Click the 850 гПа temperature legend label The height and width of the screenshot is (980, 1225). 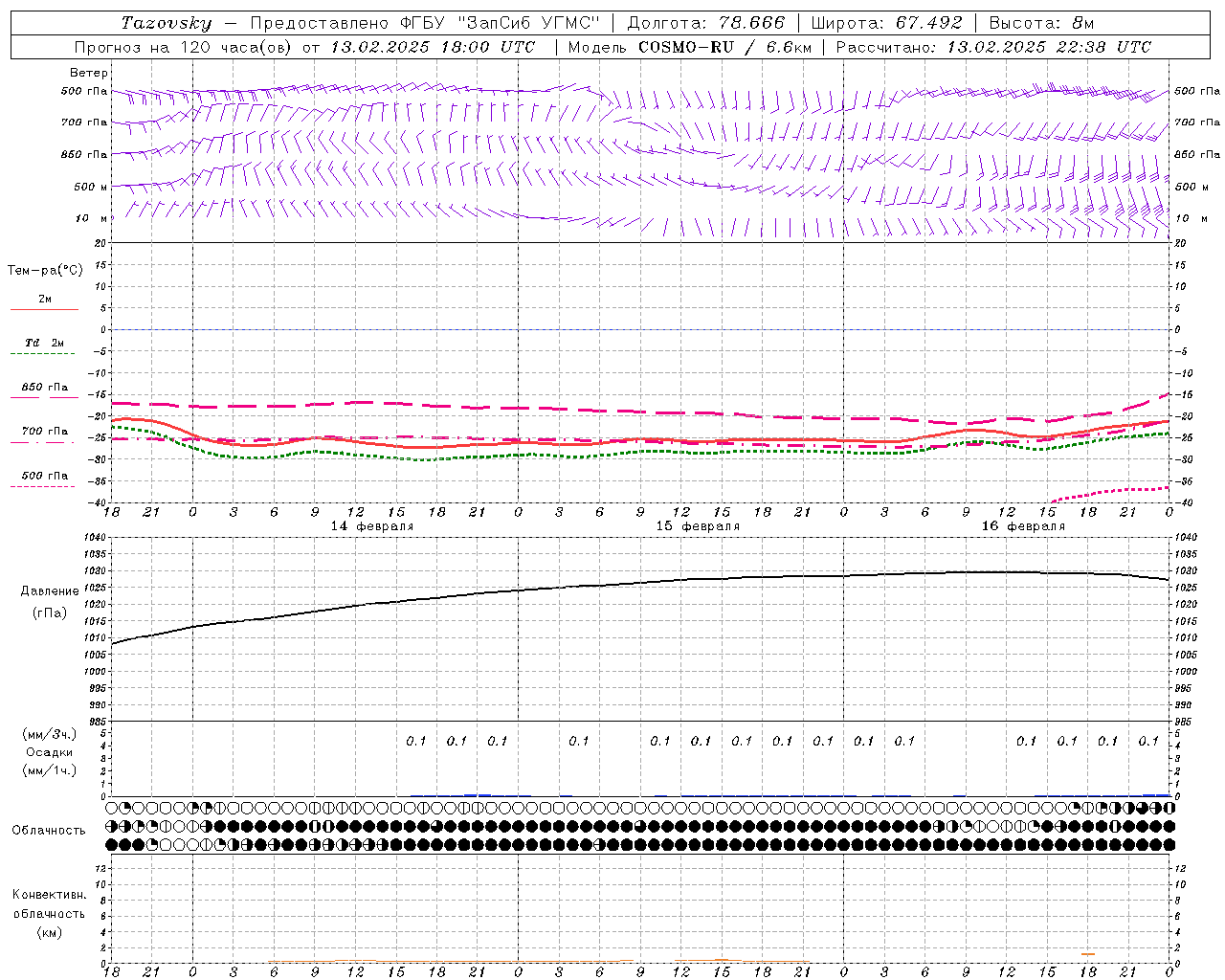coord(45,388)
